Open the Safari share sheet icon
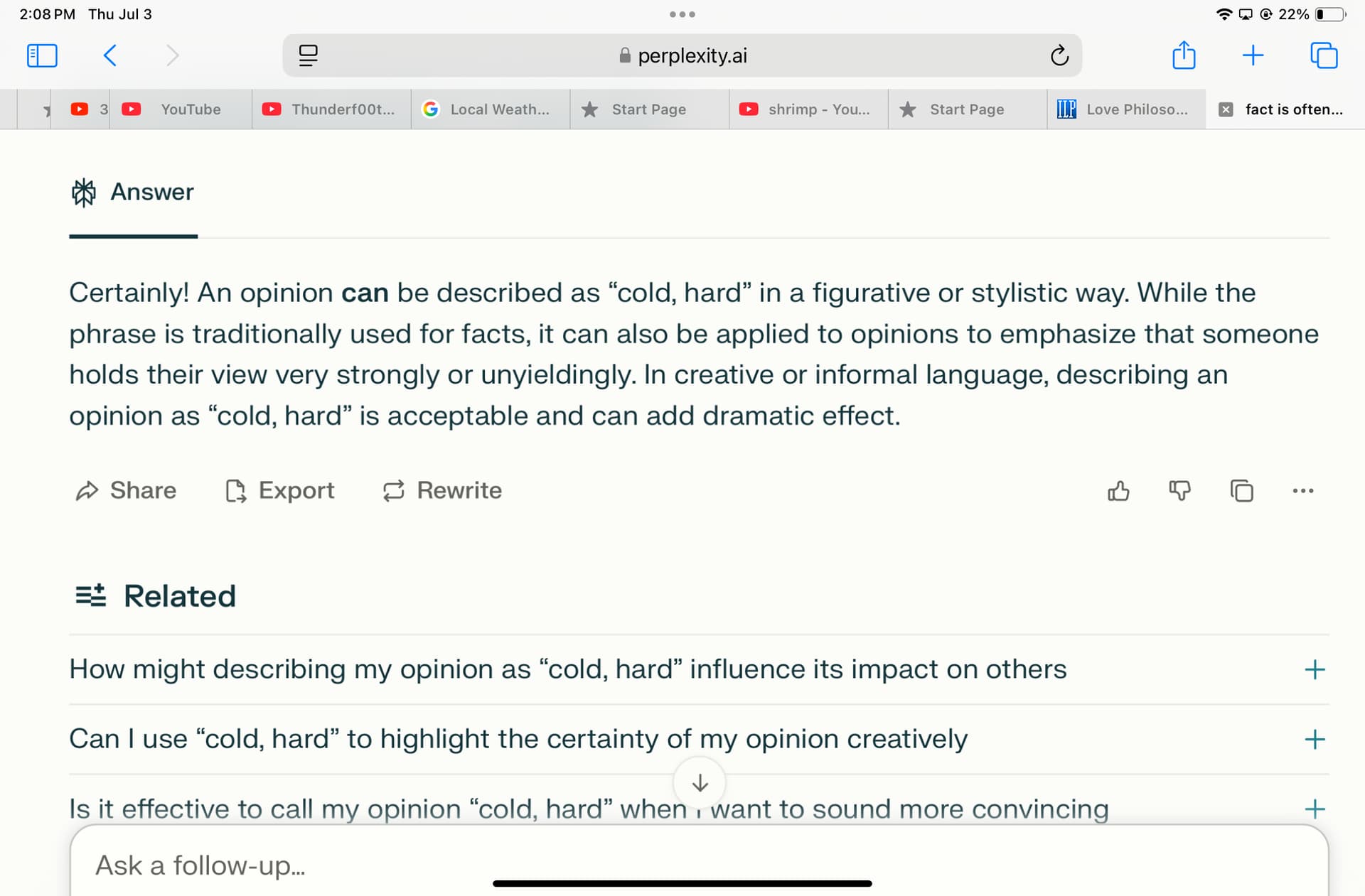Screen dimensions: 1365x896 coord(1184,55)
